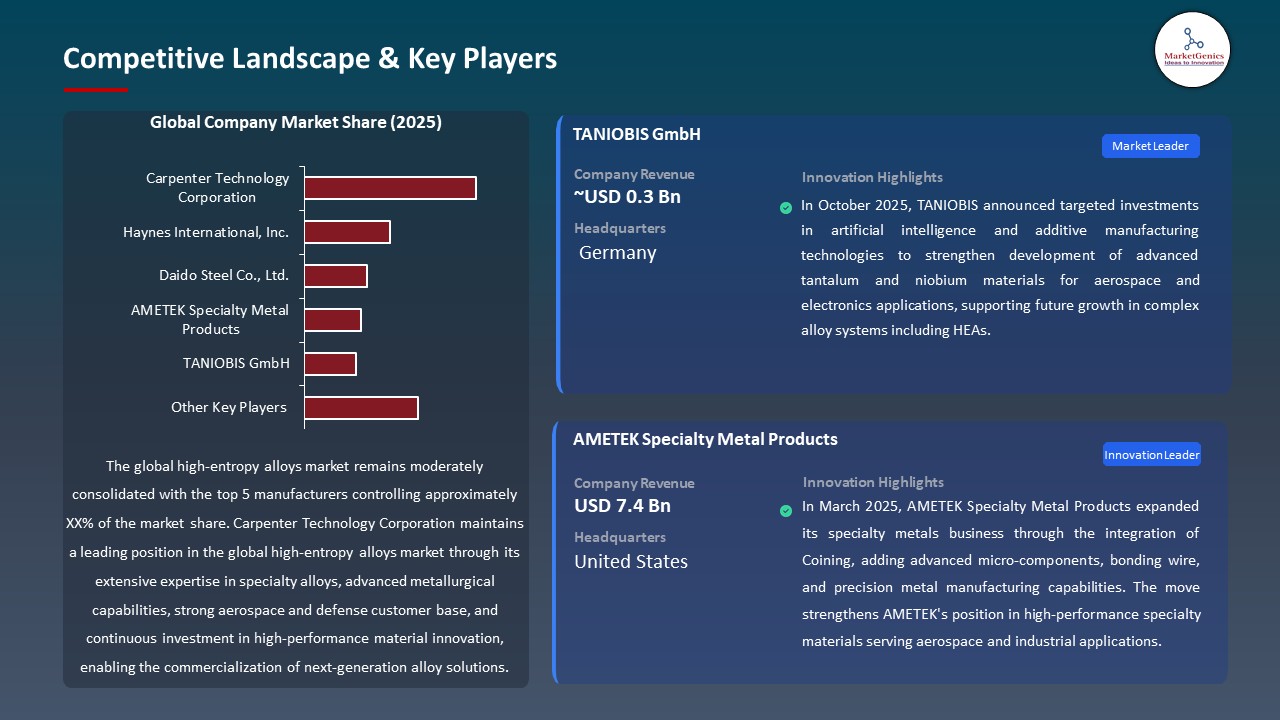Screen dimensions: 1280x720
Task: Click the United States headquarters value
Action: [631, 562]
